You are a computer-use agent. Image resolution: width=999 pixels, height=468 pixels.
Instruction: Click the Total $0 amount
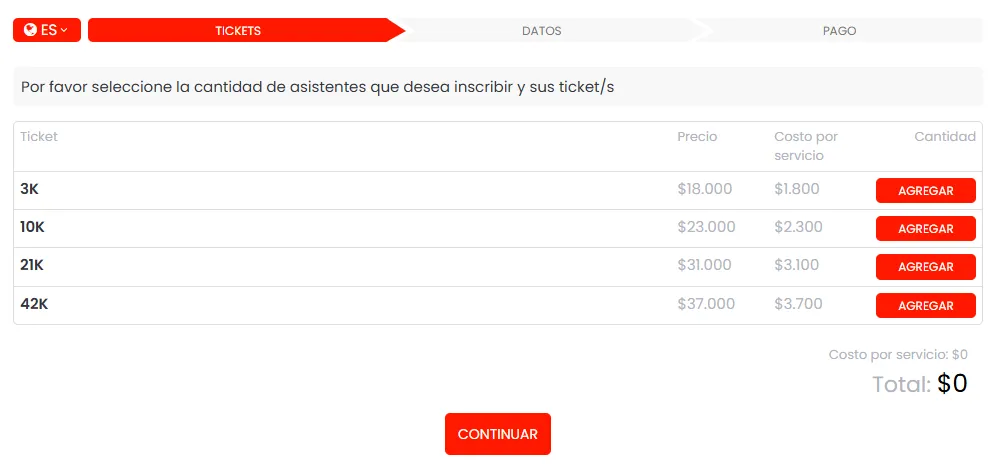coord(952,384)
